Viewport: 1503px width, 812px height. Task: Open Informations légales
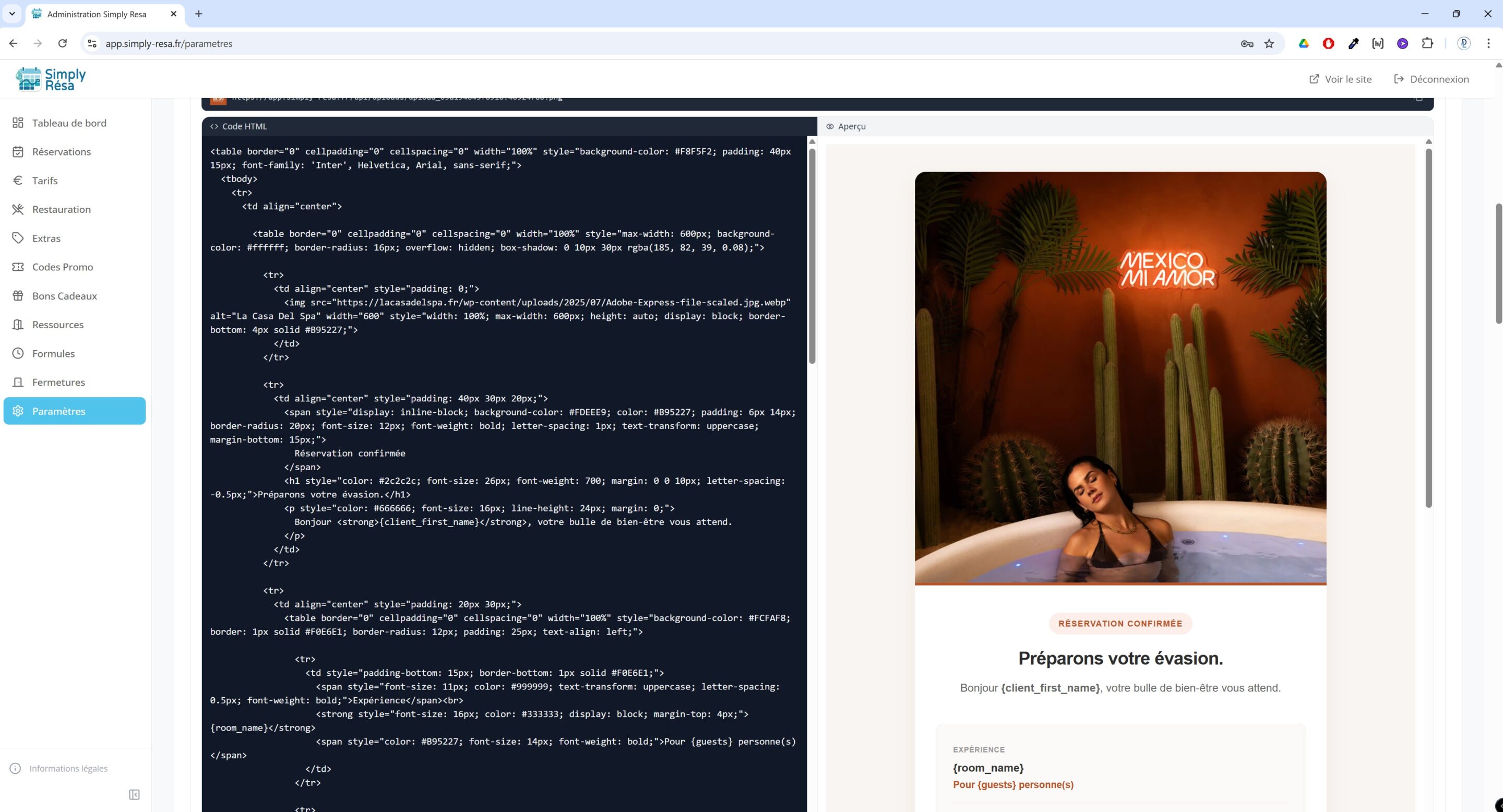pyautogui.click(x=69, y=768)
